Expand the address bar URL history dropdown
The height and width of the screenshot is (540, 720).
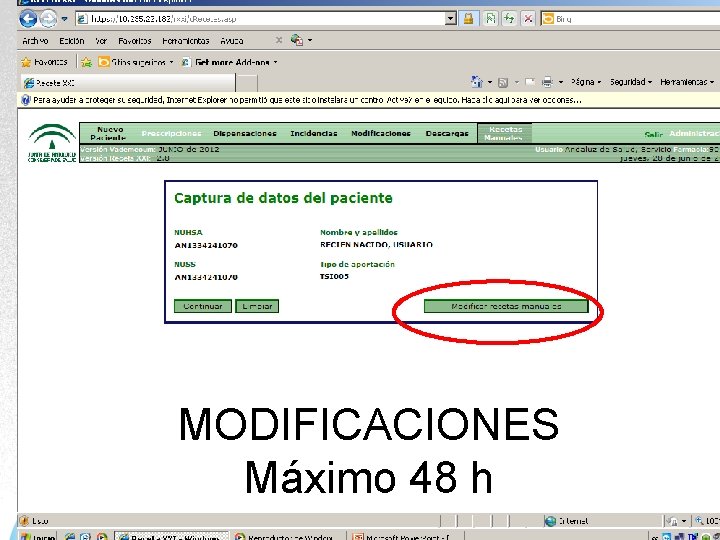coord(451,19)
